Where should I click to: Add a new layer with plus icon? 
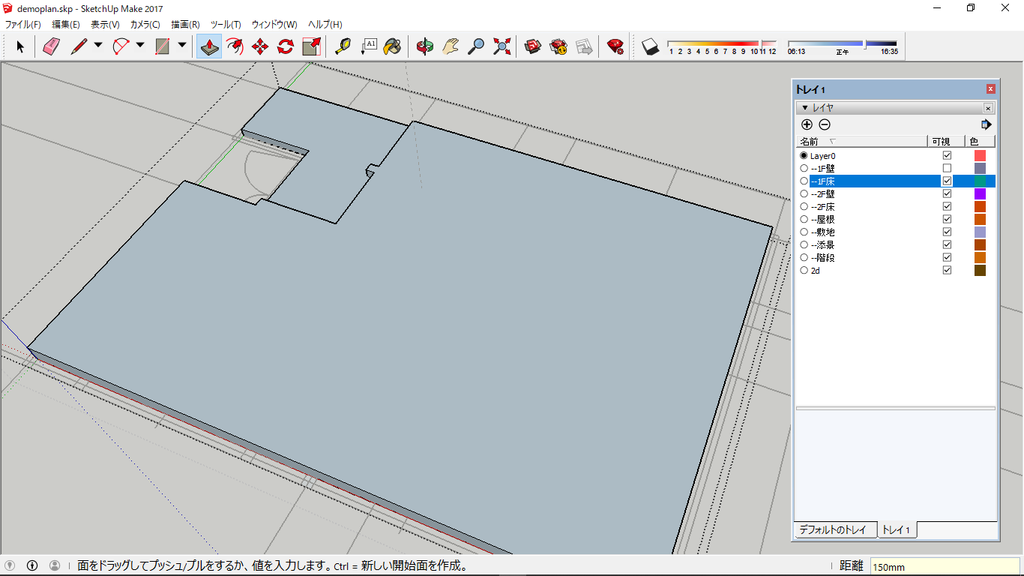[807, 125]
